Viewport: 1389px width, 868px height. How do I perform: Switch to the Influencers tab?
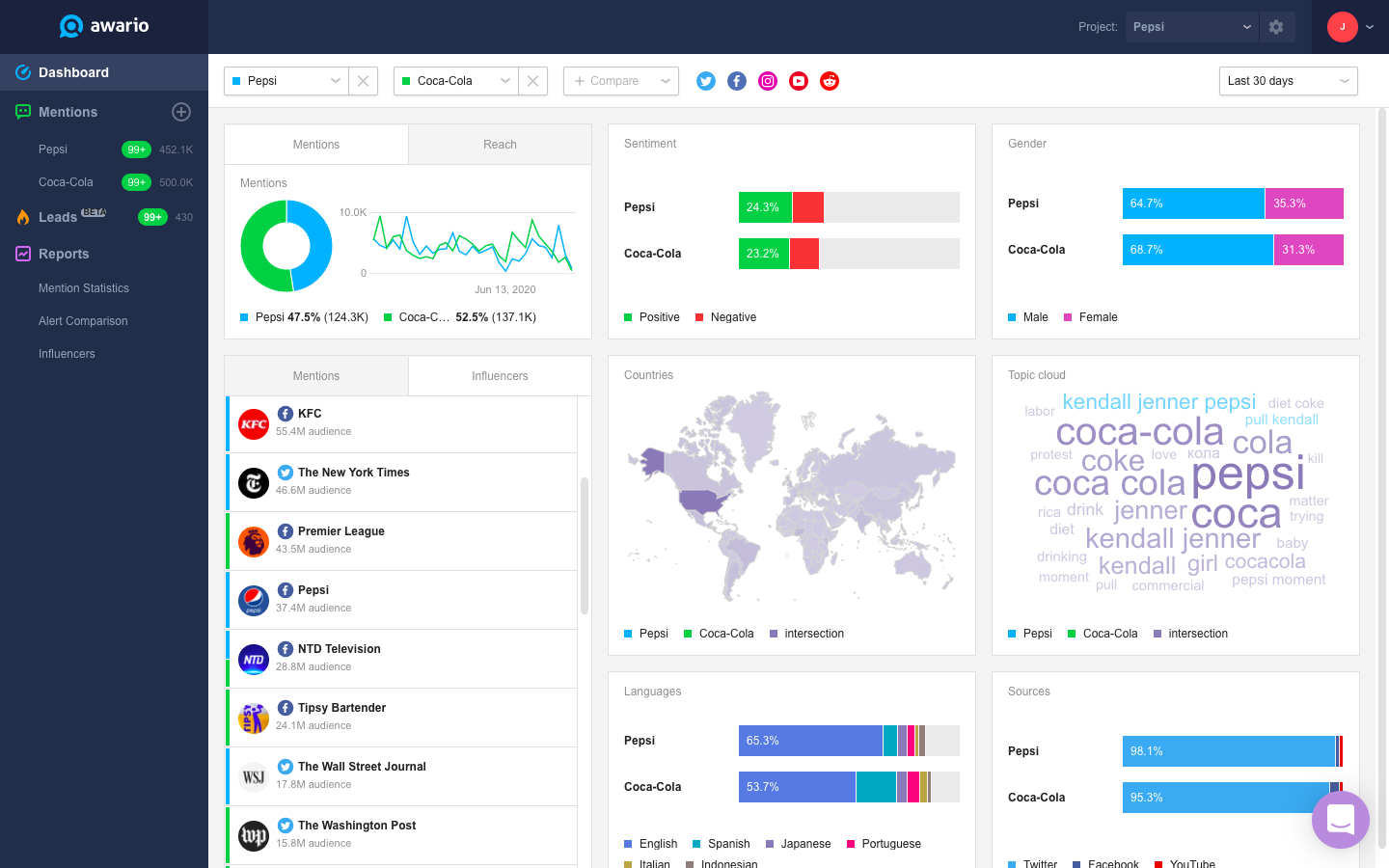click(500, 376)
